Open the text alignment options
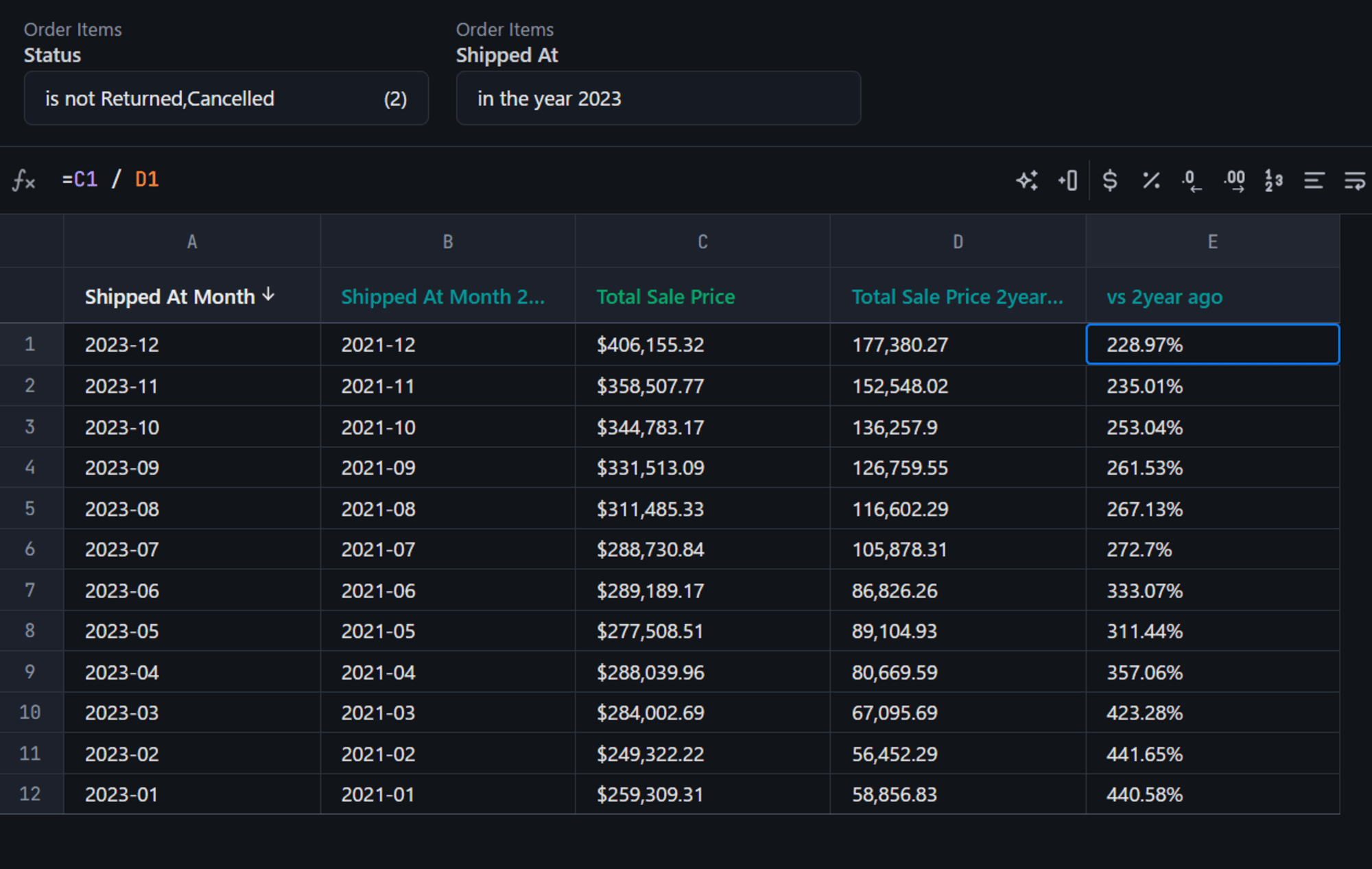The height and width of the screenshot is (869, 1372). (x=1314, y=180)
